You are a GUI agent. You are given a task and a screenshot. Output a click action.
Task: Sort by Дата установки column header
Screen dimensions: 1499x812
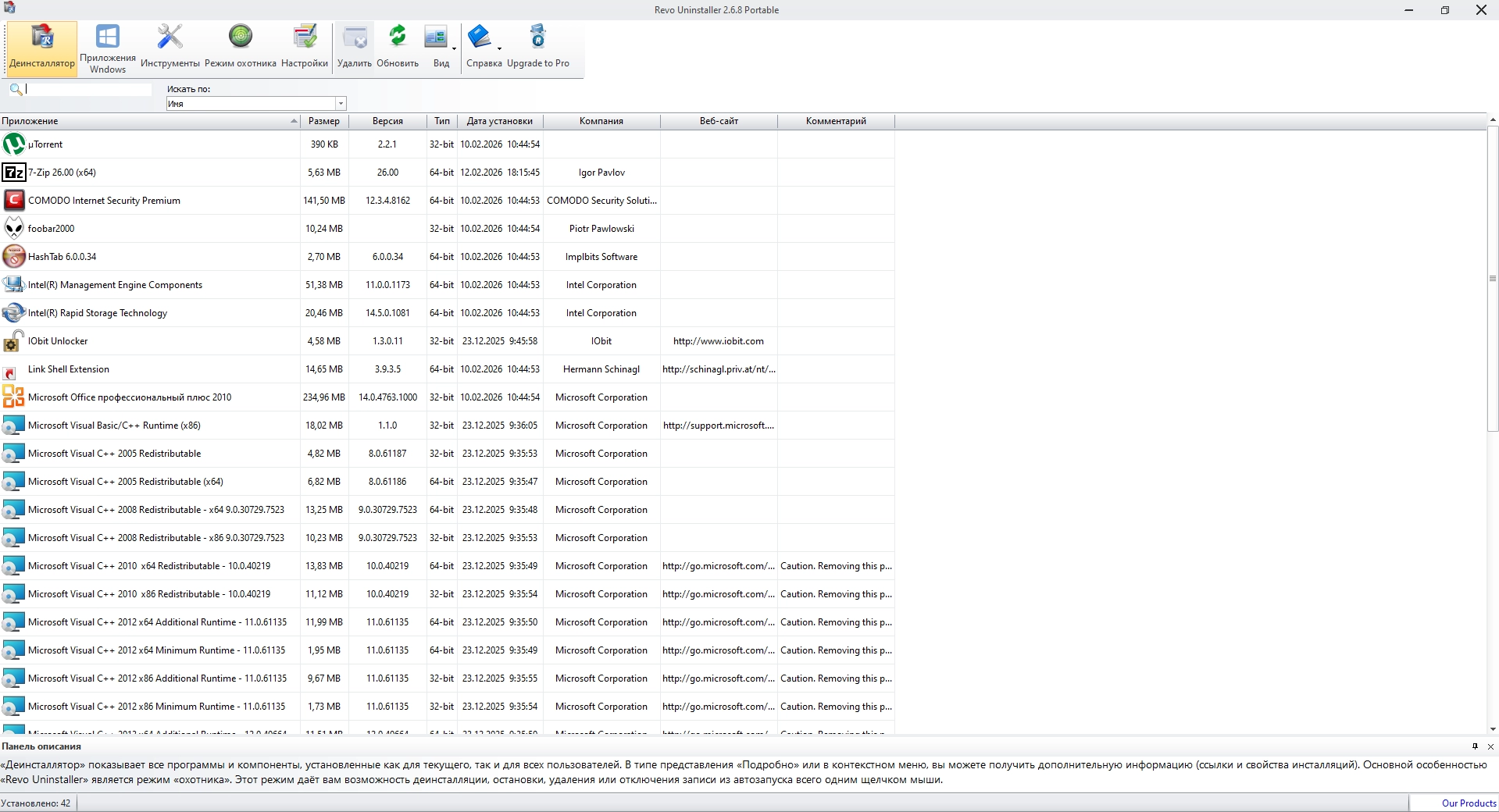pos(500,121)
